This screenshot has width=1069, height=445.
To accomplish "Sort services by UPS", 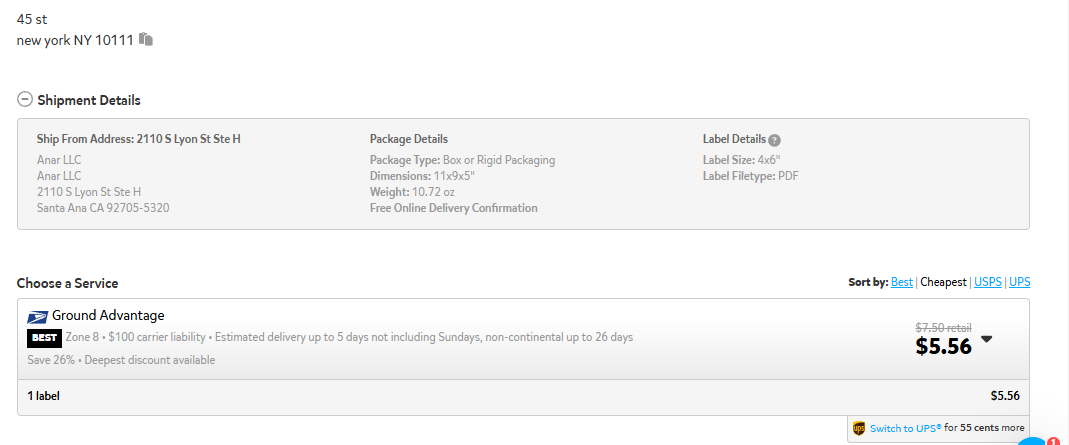I will pos(1019,282).
